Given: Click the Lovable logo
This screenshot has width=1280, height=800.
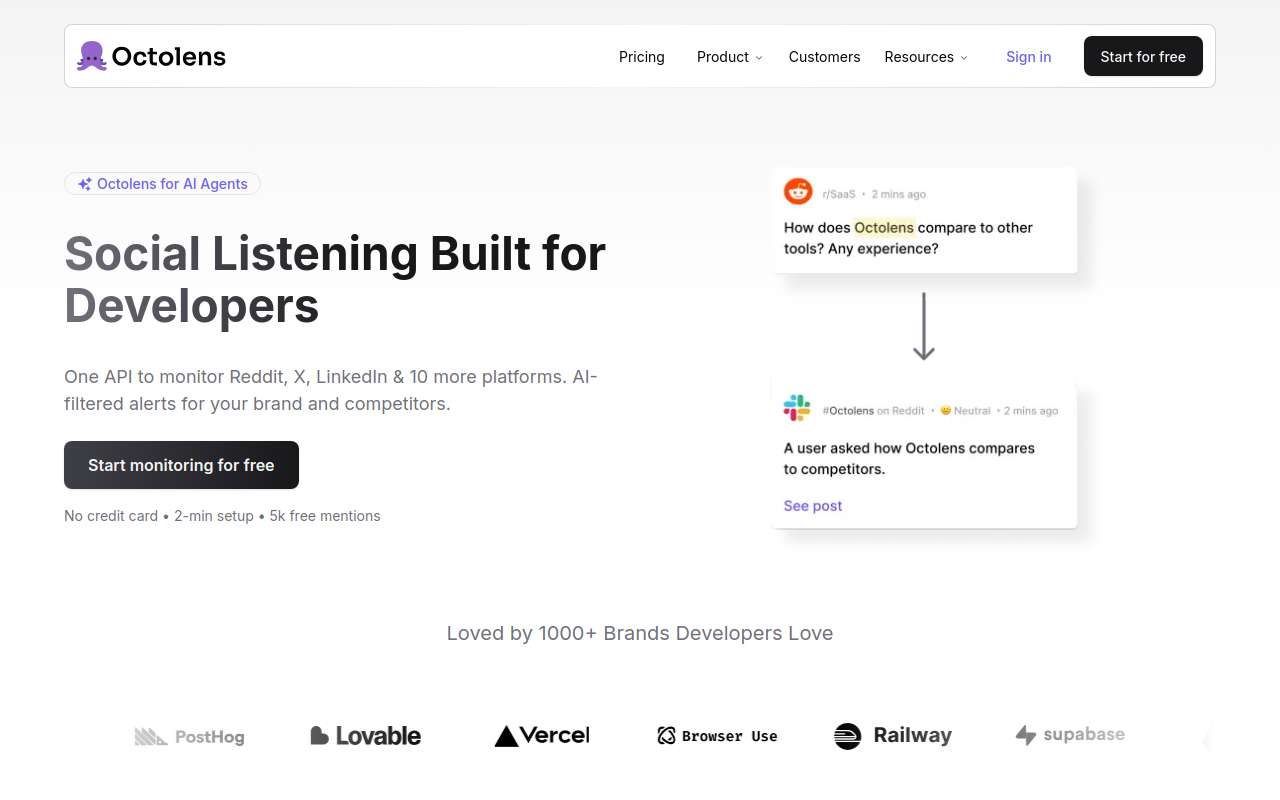Looking at the screenshot, I should pyautogui.click(x=365, y=736).
